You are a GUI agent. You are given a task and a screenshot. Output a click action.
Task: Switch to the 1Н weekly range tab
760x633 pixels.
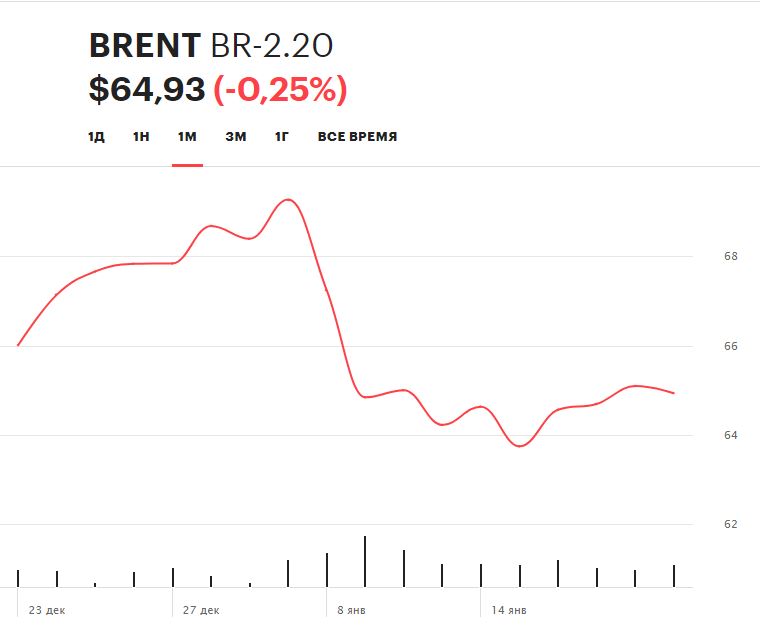141,137
